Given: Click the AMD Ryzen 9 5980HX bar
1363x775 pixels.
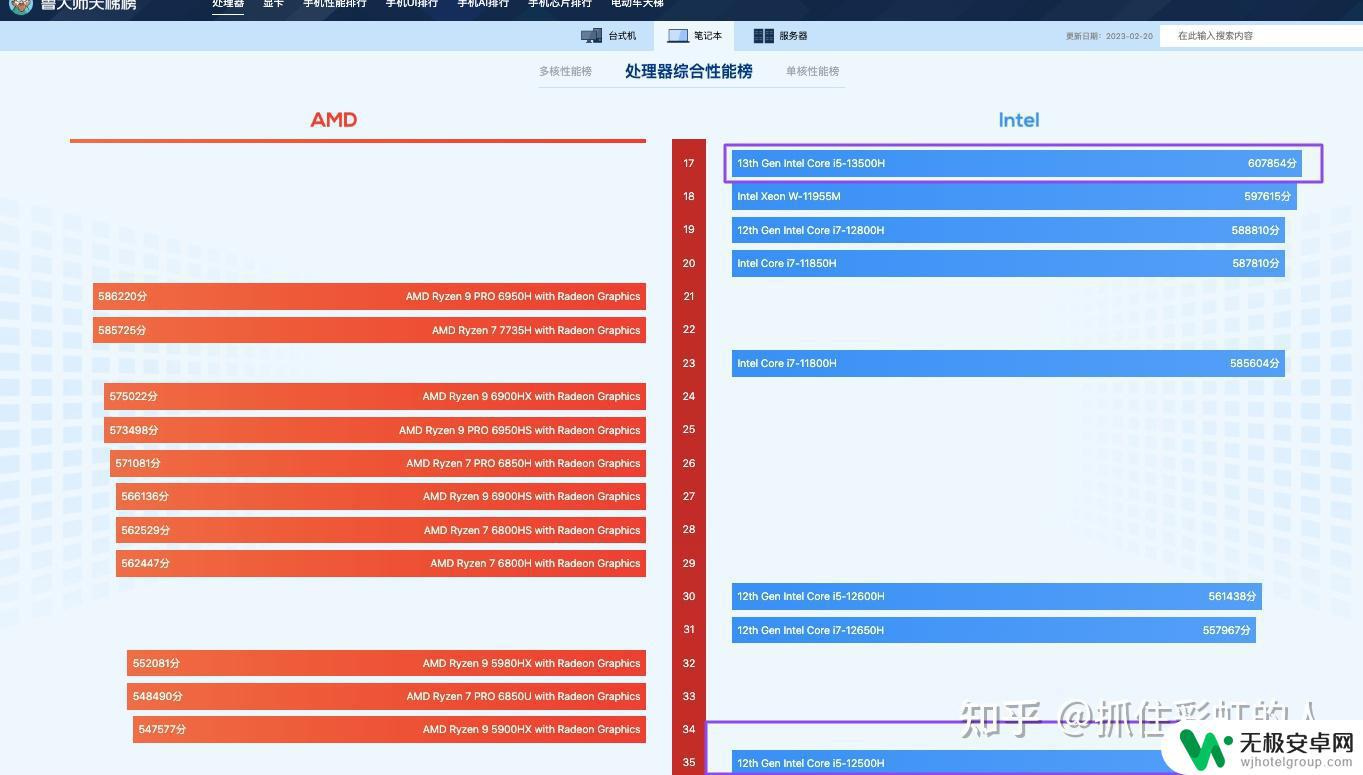Looking at the screenshot, I should tap(386, 663).
